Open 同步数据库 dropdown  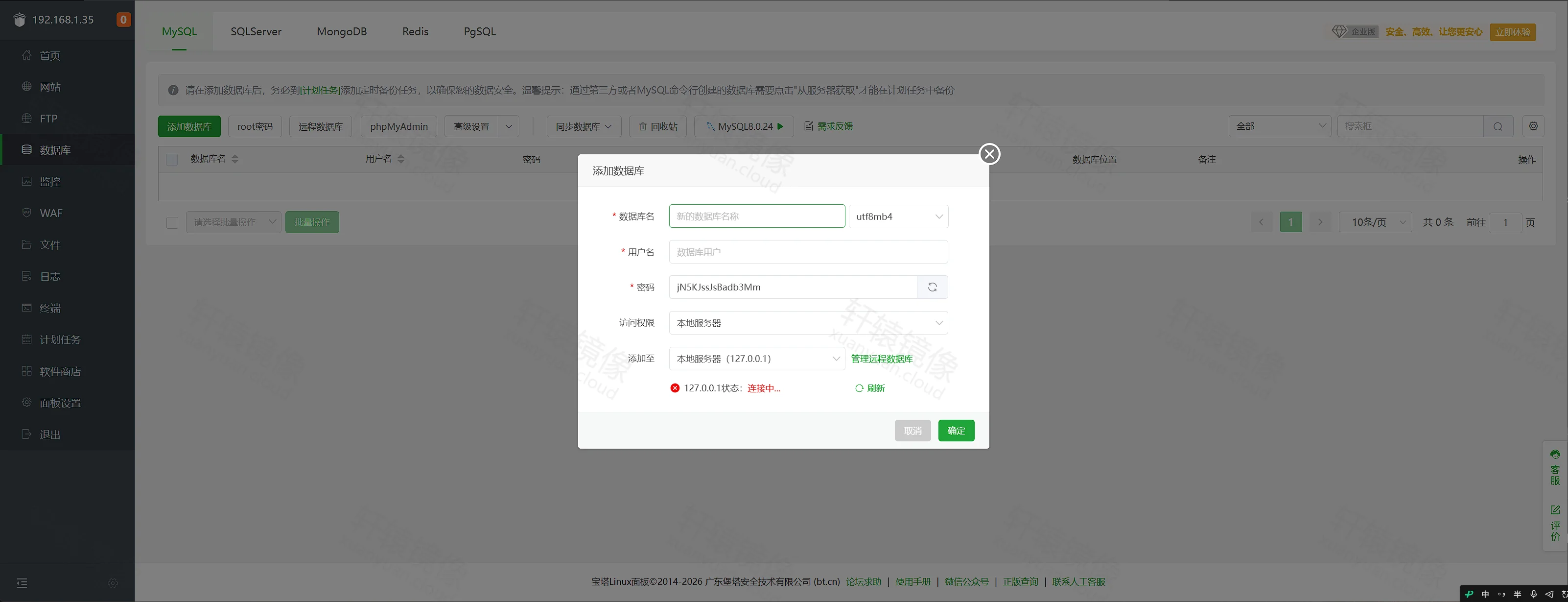click(583, 126)
